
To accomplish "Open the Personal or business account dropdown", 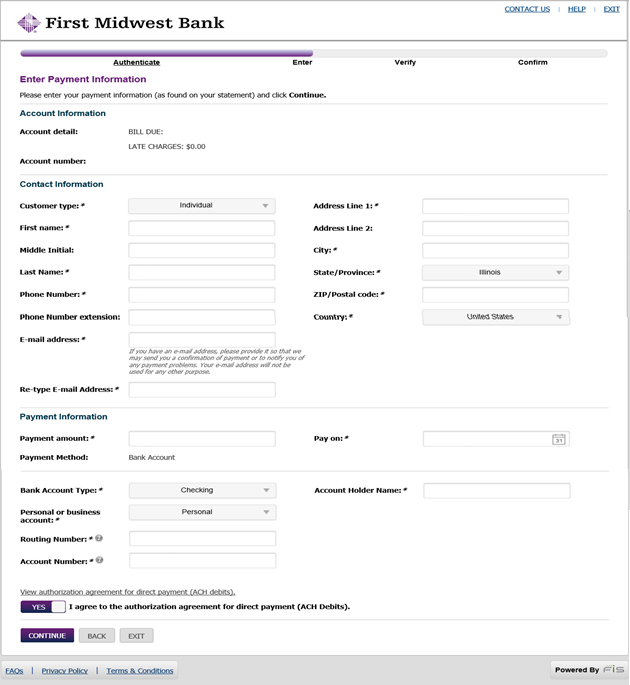I will pyautogui.click(x=202, y=512).
